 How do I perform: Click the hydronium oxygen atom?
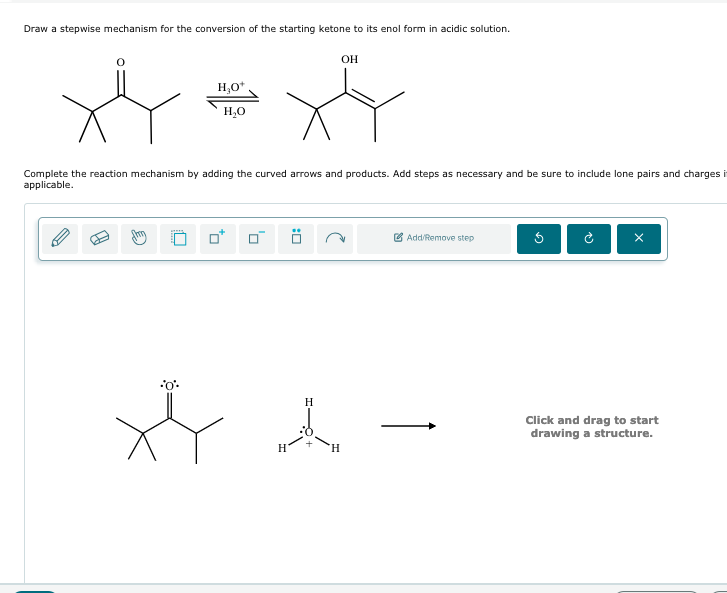[309, 432]
